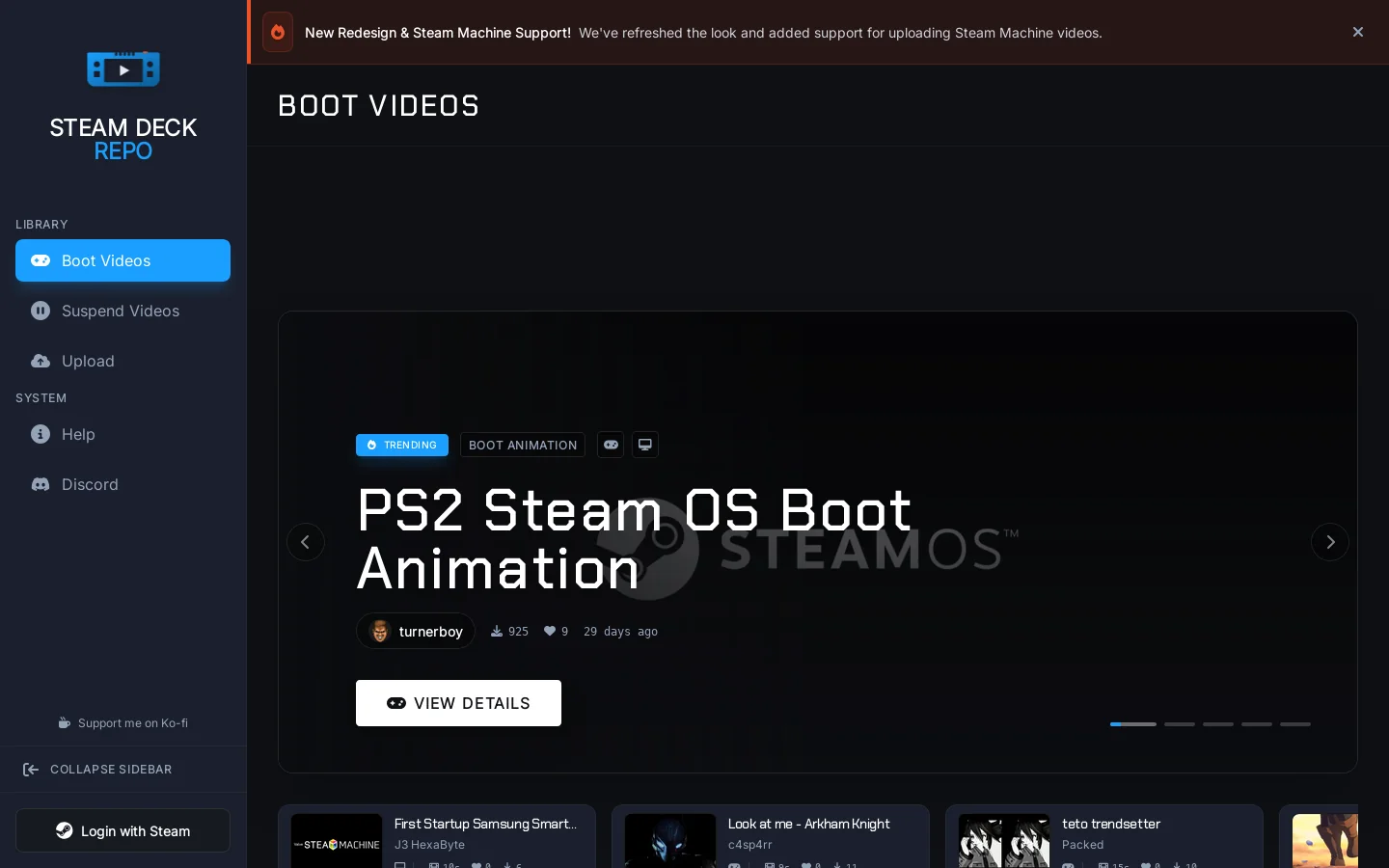Screen dimensions: 1389x868
Task: Select the Boot Animation tag
Action: click(523, 445)
